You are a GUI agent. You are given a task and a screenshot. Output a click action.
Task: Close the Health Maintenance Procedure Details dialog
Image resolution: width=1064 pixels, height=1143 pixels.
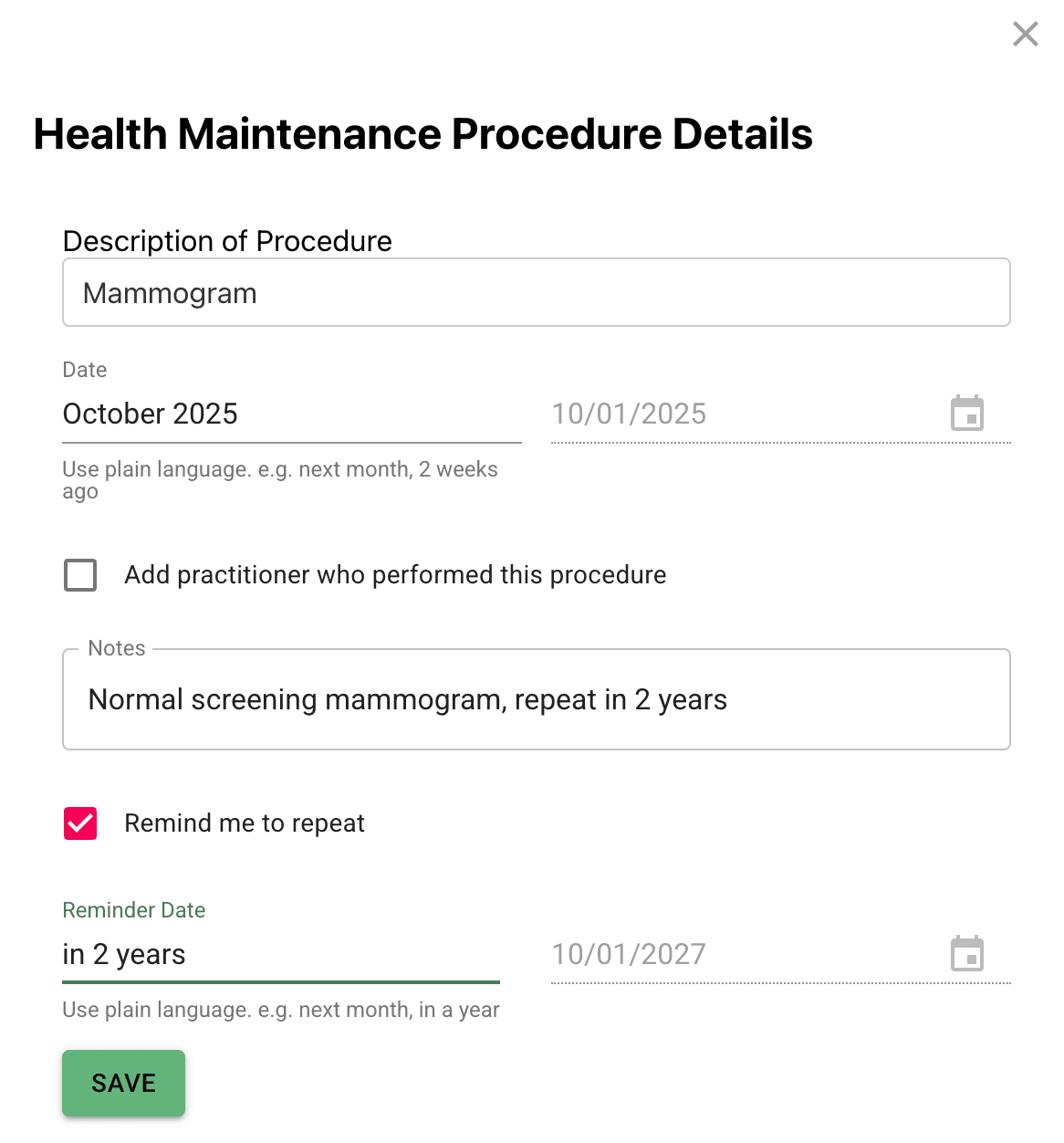click(x=1026, y=34)
